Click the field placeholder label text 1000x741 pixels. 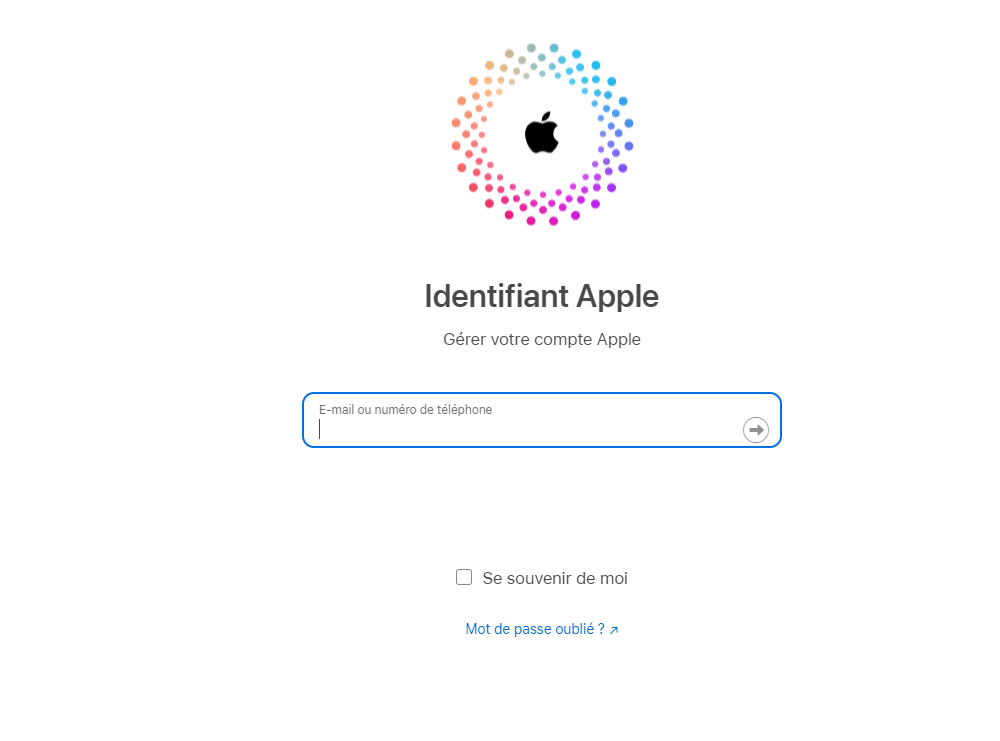(404, 409)
